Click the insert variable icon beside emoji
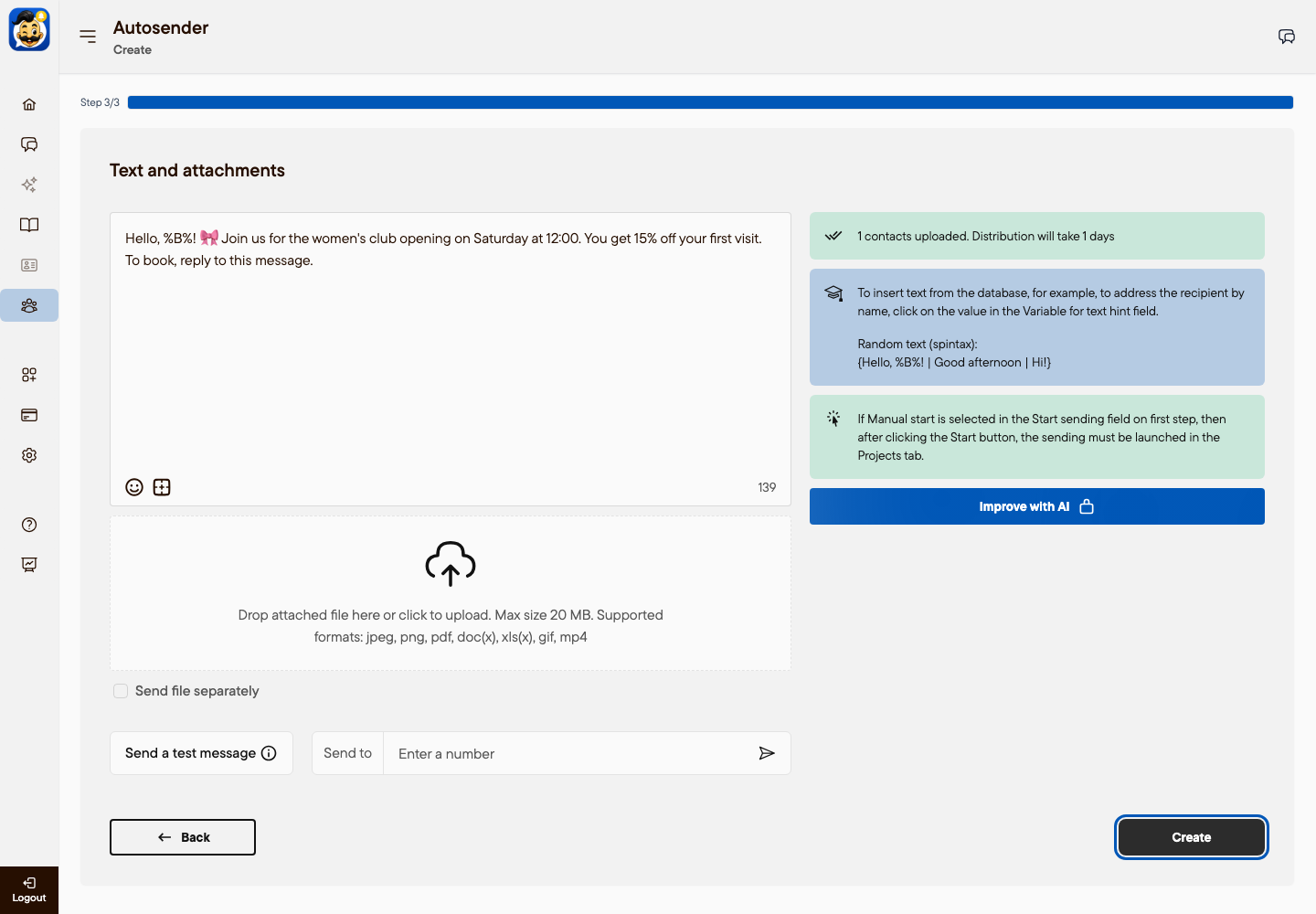Image resolution: width=1316 pixels, height=914 pixels. [x=162, y=487]
